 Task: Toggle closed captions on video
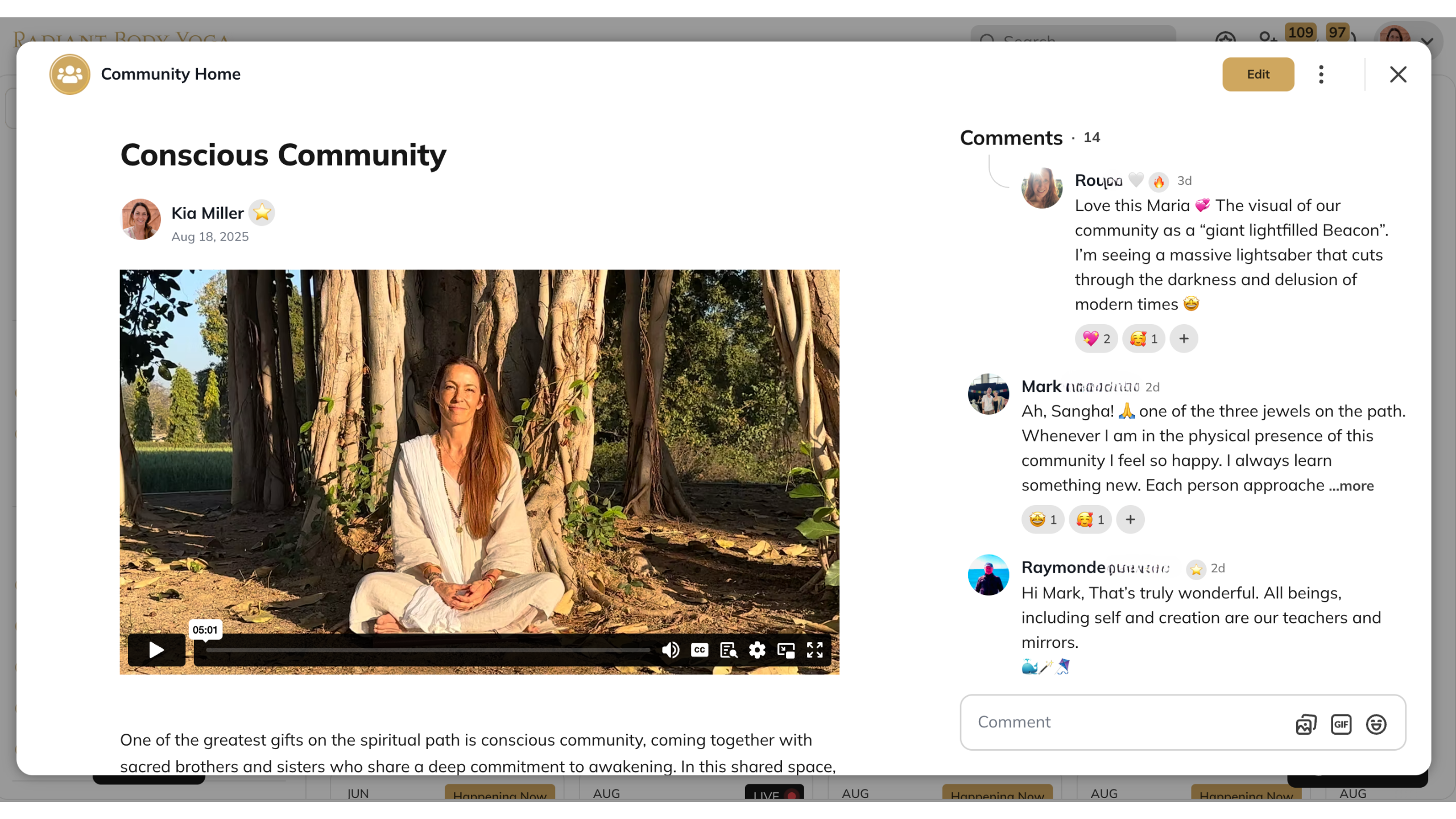(700, 650)
